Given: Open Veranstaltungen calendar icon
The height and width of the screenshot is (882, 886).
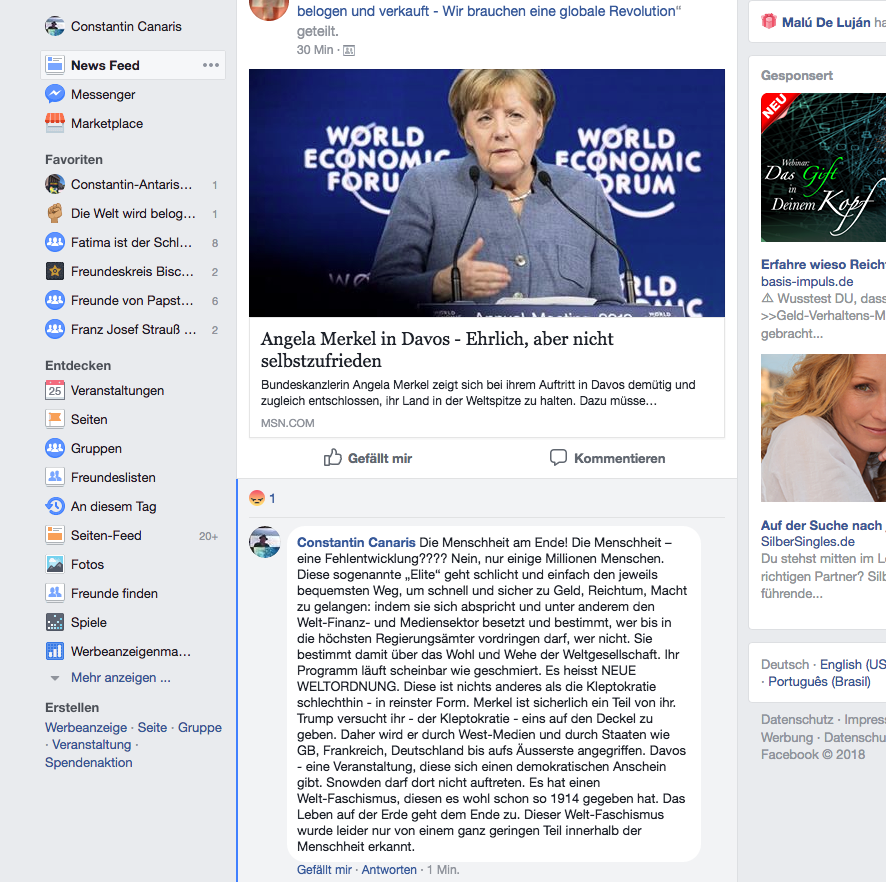Looking at the screenshot, I should coord(55,390).
